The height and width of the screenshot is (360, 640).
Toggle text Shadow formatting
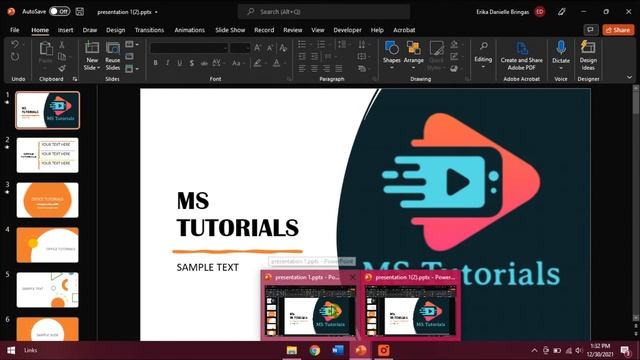coord(192,63)
